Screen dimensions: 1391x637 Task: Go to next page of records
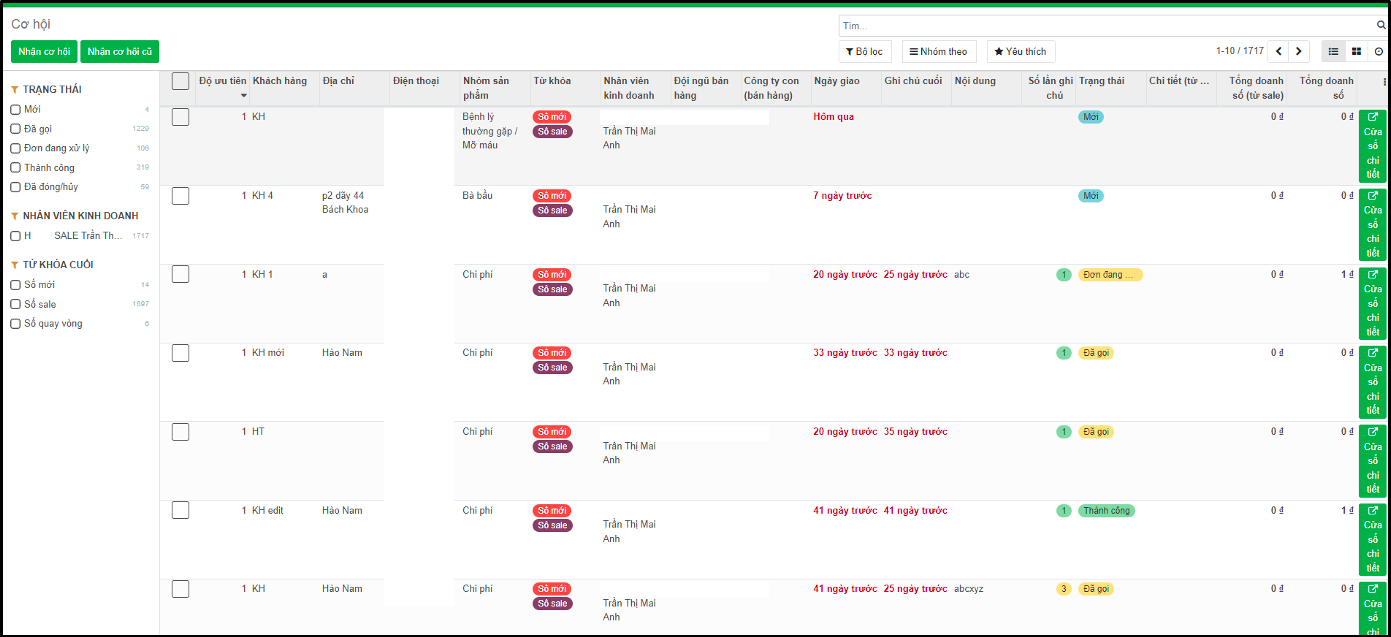click(1299, 51)
